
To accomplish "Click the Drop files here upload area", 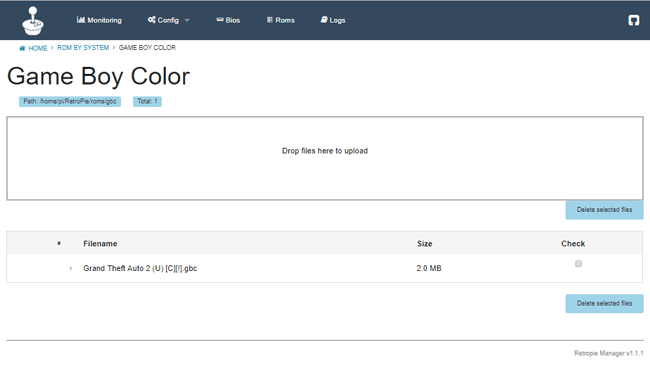I will pos(325,158).
